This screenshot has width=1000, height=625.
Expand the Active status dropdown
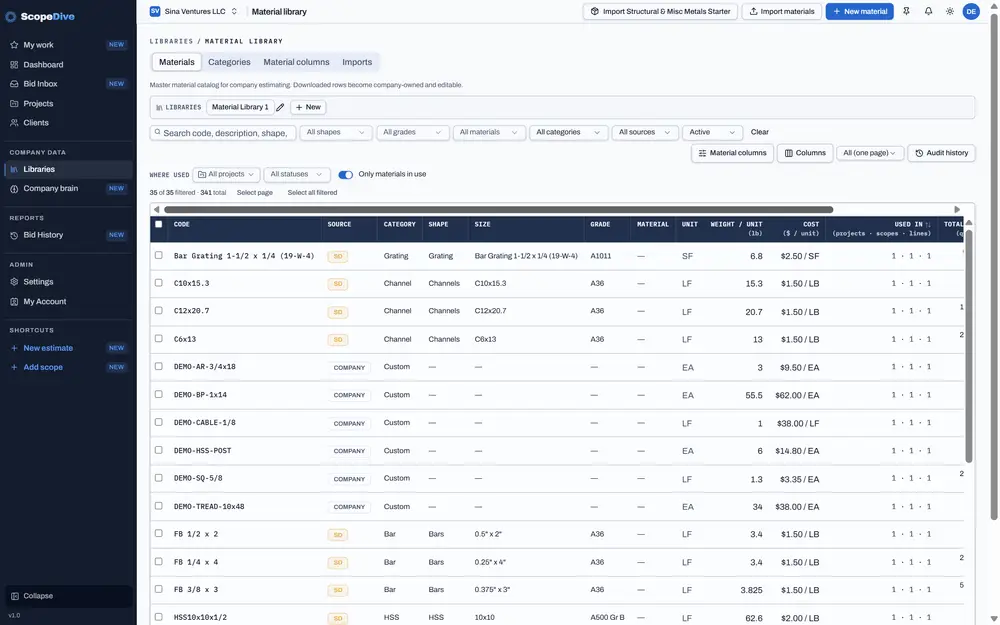pos(712,133)
